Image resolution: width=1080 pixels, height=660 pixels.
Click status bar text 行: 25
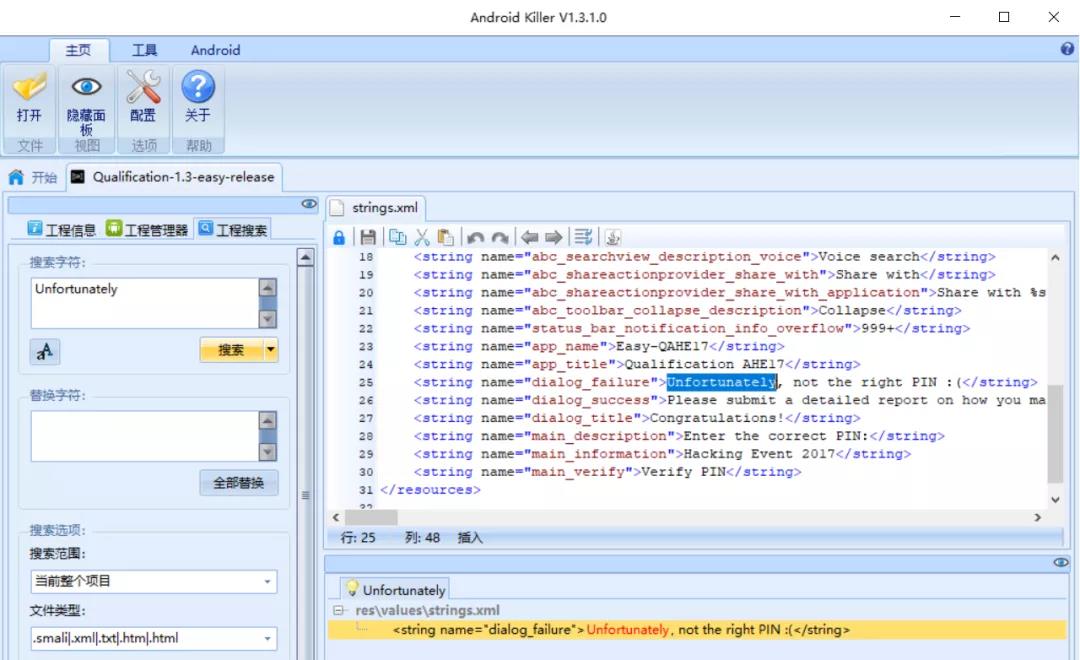[358, 537]
